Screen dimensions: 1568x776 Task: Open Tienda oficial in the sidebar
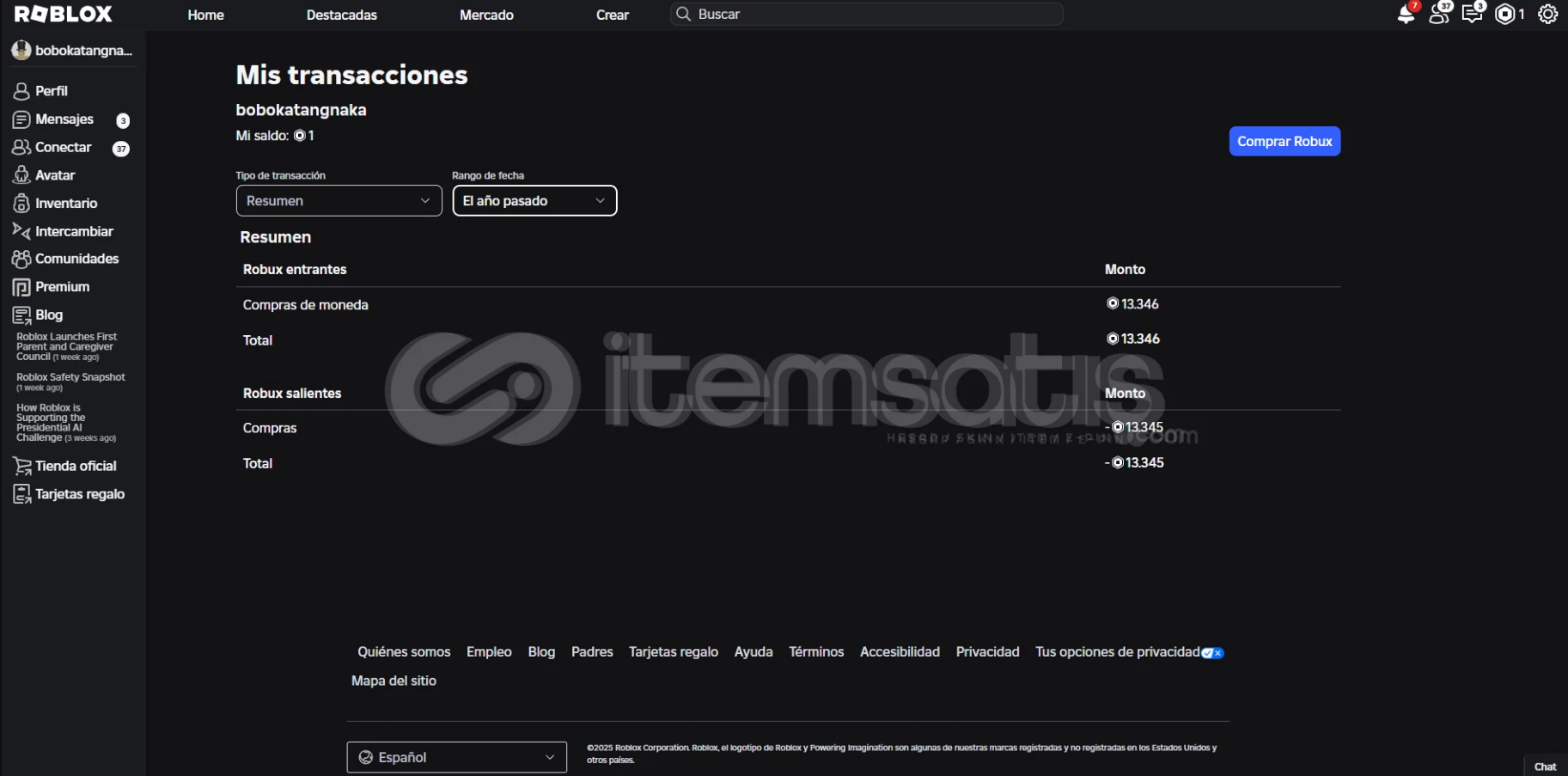pyautogui.click(x=76, y=466)
